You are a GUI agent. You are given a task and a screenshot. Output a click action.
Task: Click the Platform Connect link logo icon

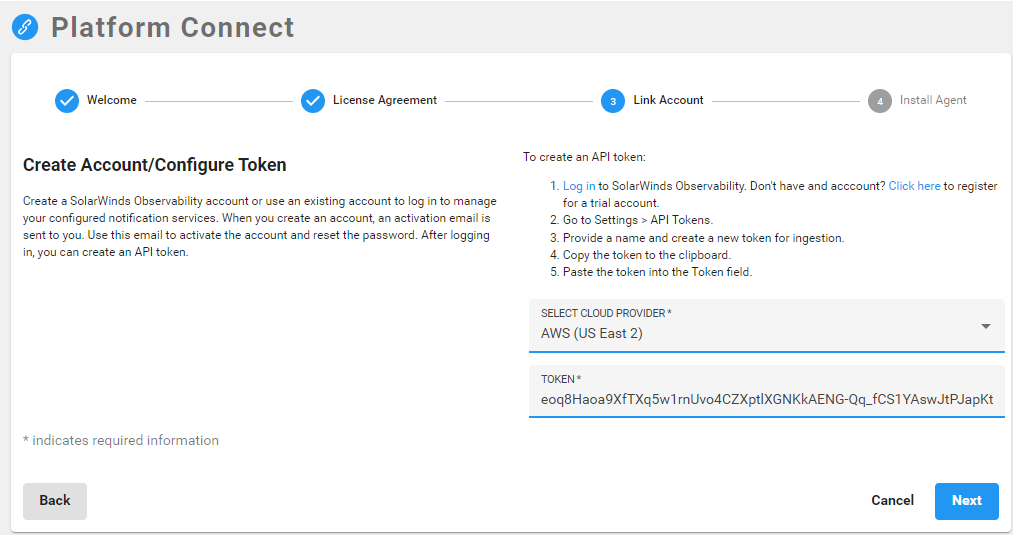point(25,27)
